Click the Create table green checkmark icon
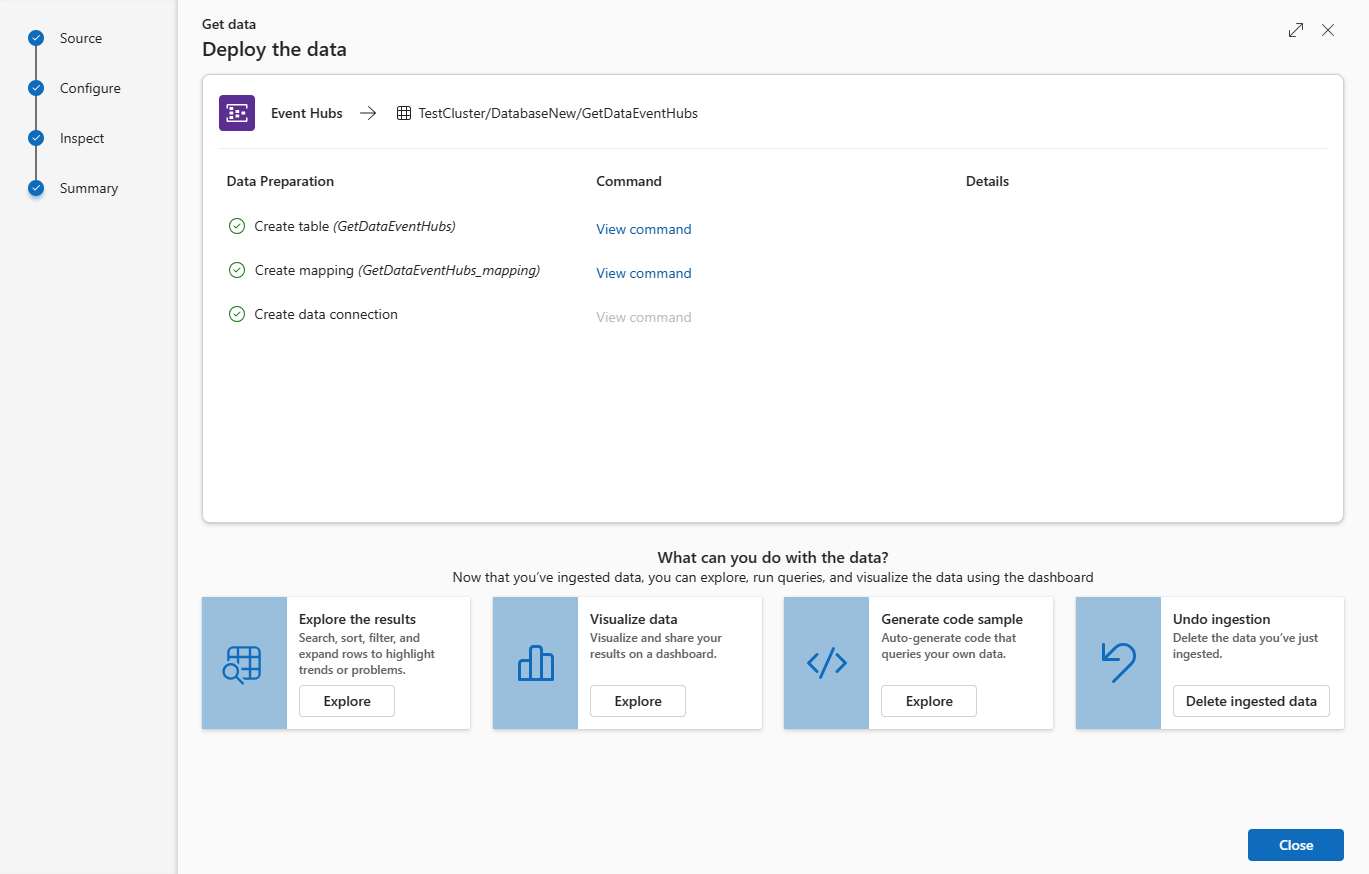The height and width of the screenshot is (874, 1369). 237,227
